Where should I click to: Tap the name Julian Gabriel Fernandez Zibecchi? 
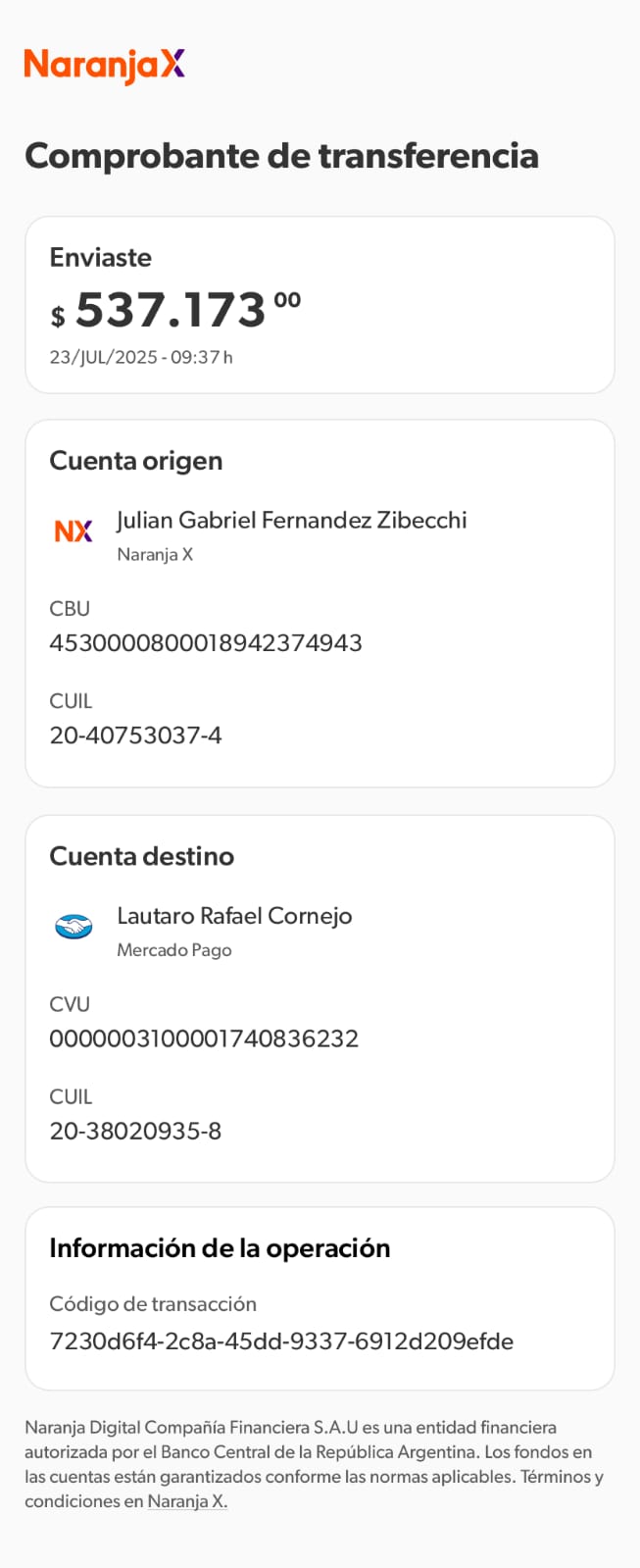click(291, 520)
